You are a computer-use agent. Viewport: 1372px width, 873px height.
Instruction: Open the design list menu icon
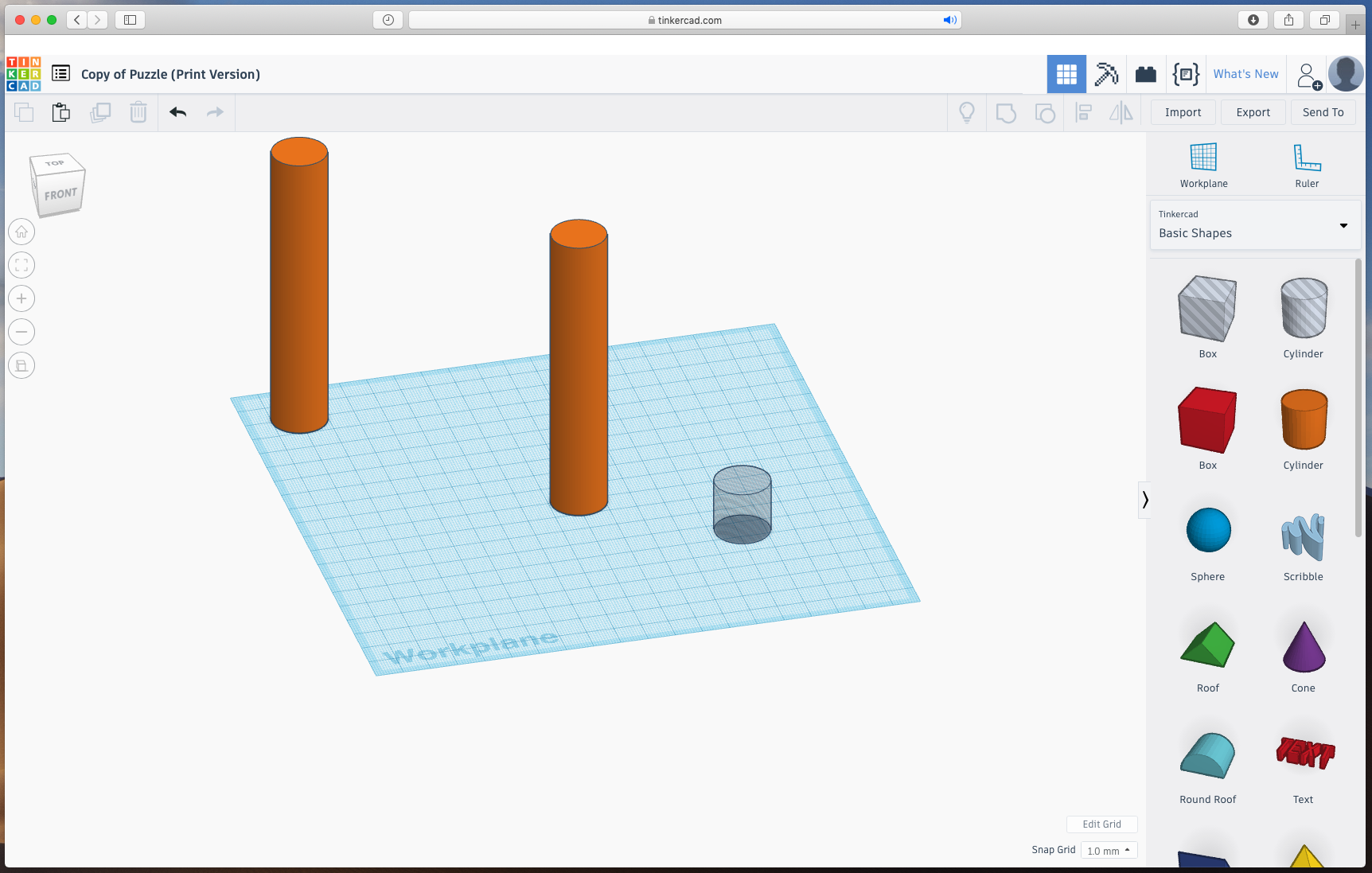pos(61,73)
